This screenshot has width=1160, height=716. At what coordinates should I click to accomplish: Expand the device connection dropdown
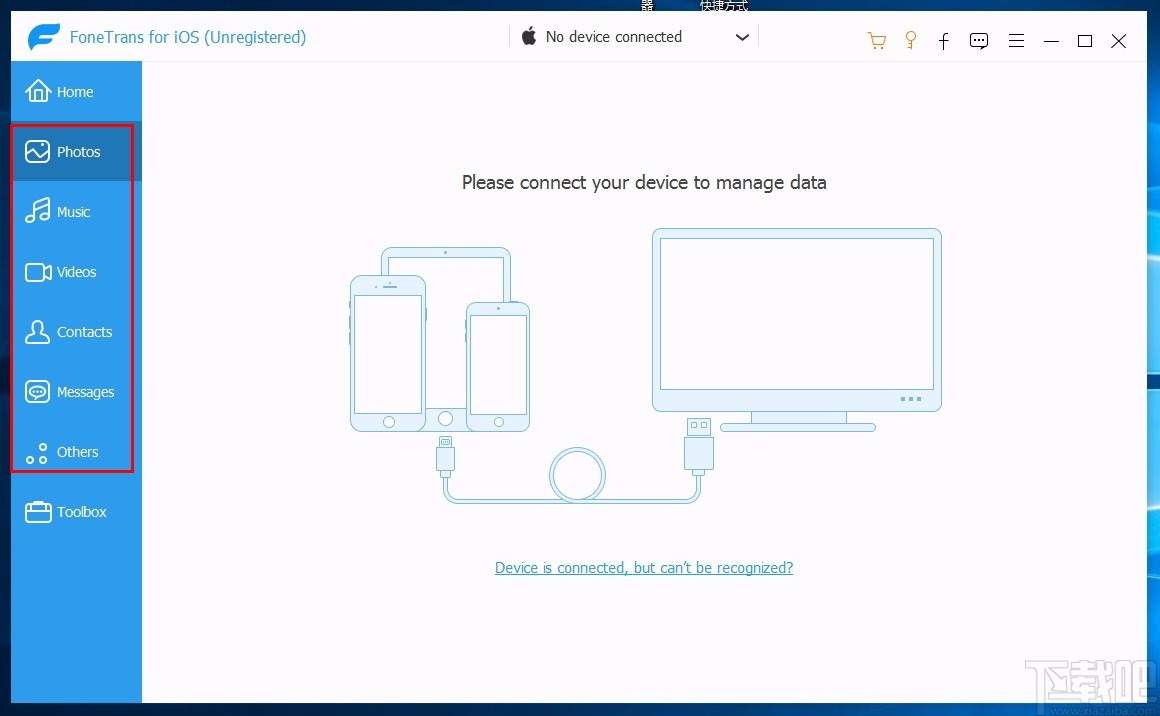(741, 36)
